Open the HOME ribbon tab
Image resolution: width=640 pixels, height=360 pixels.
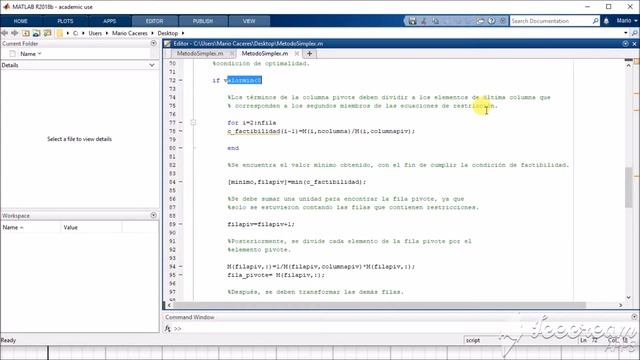click(x=20, y=21)
